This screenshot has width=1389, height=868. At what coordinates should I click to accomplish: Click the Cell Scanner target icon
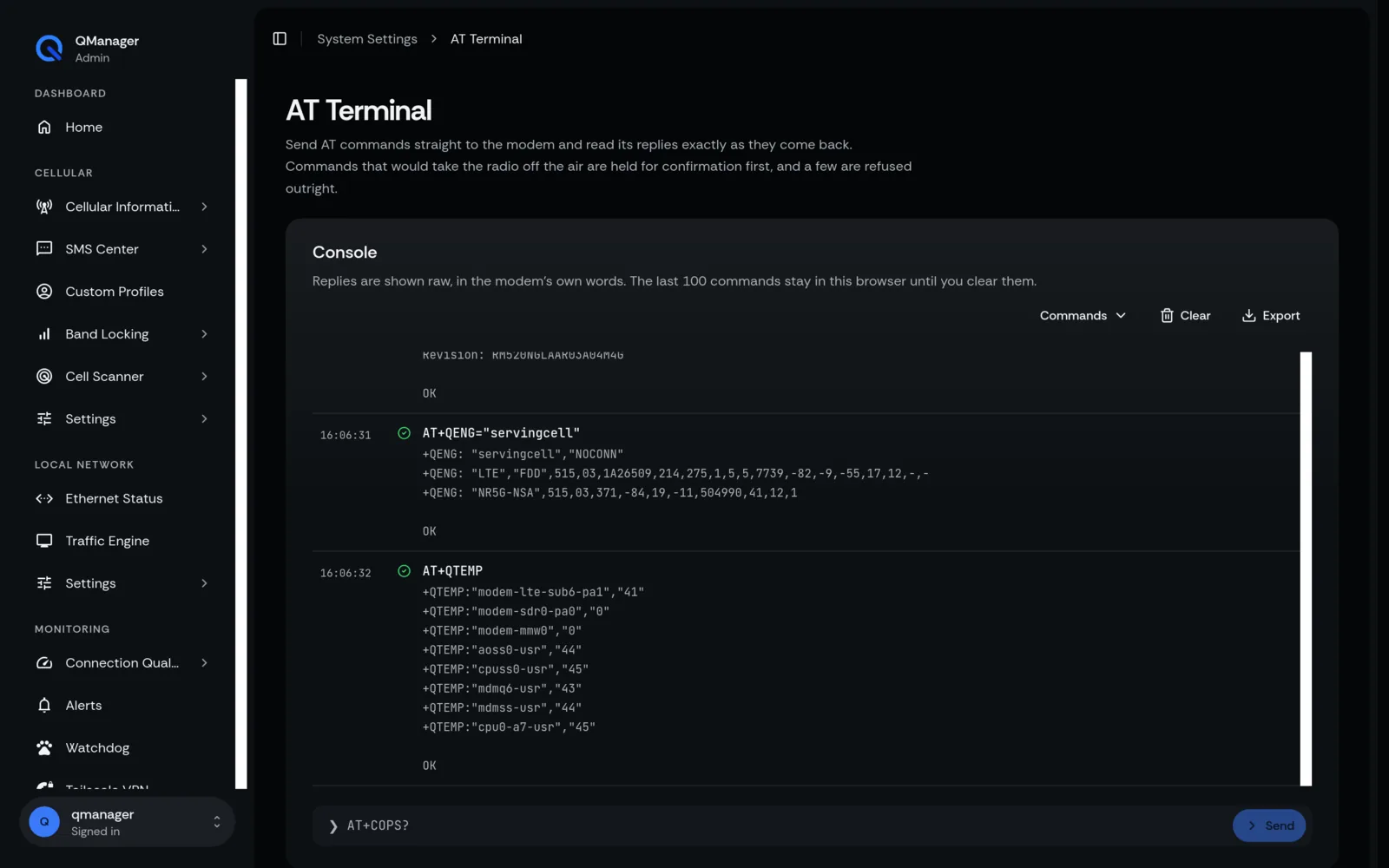click(44, 377)
